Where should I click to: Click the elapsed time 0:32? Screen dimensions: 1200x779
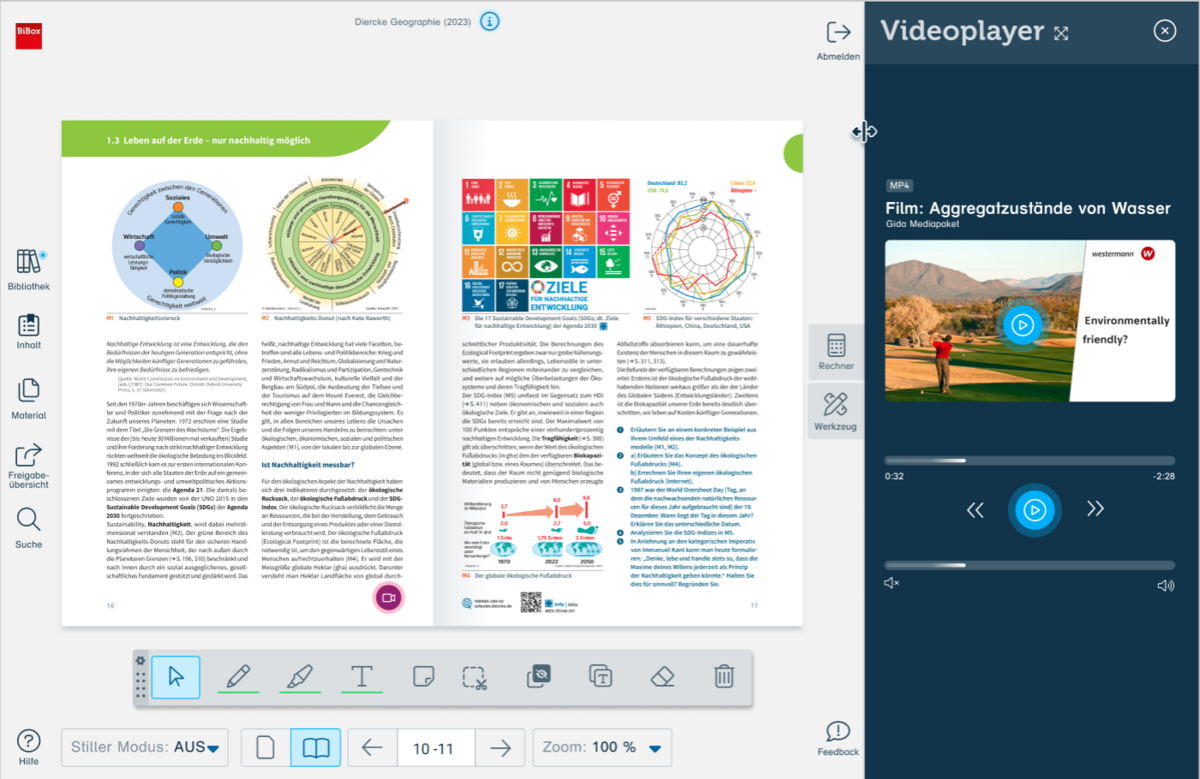pyautogui.click(x=894, y=476)
